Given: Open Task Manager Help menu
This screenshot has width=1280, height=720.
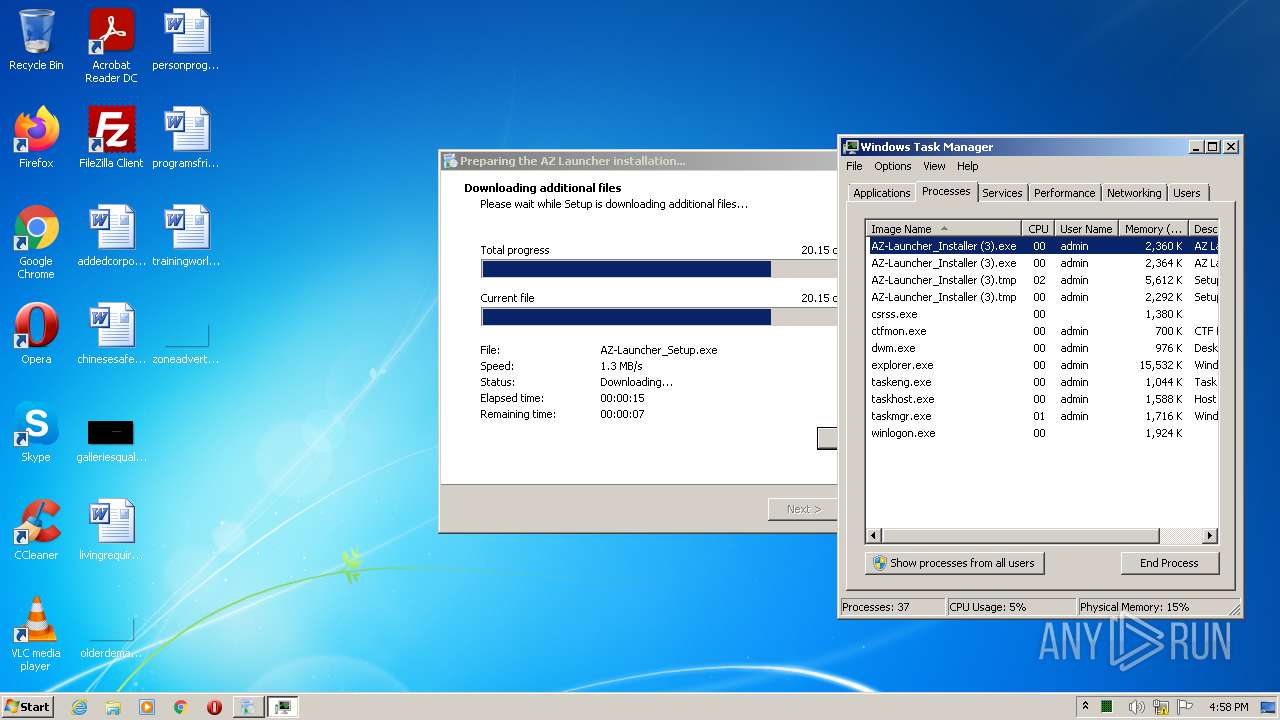Looking at the screenshot, I should click(x=967, y=166).
